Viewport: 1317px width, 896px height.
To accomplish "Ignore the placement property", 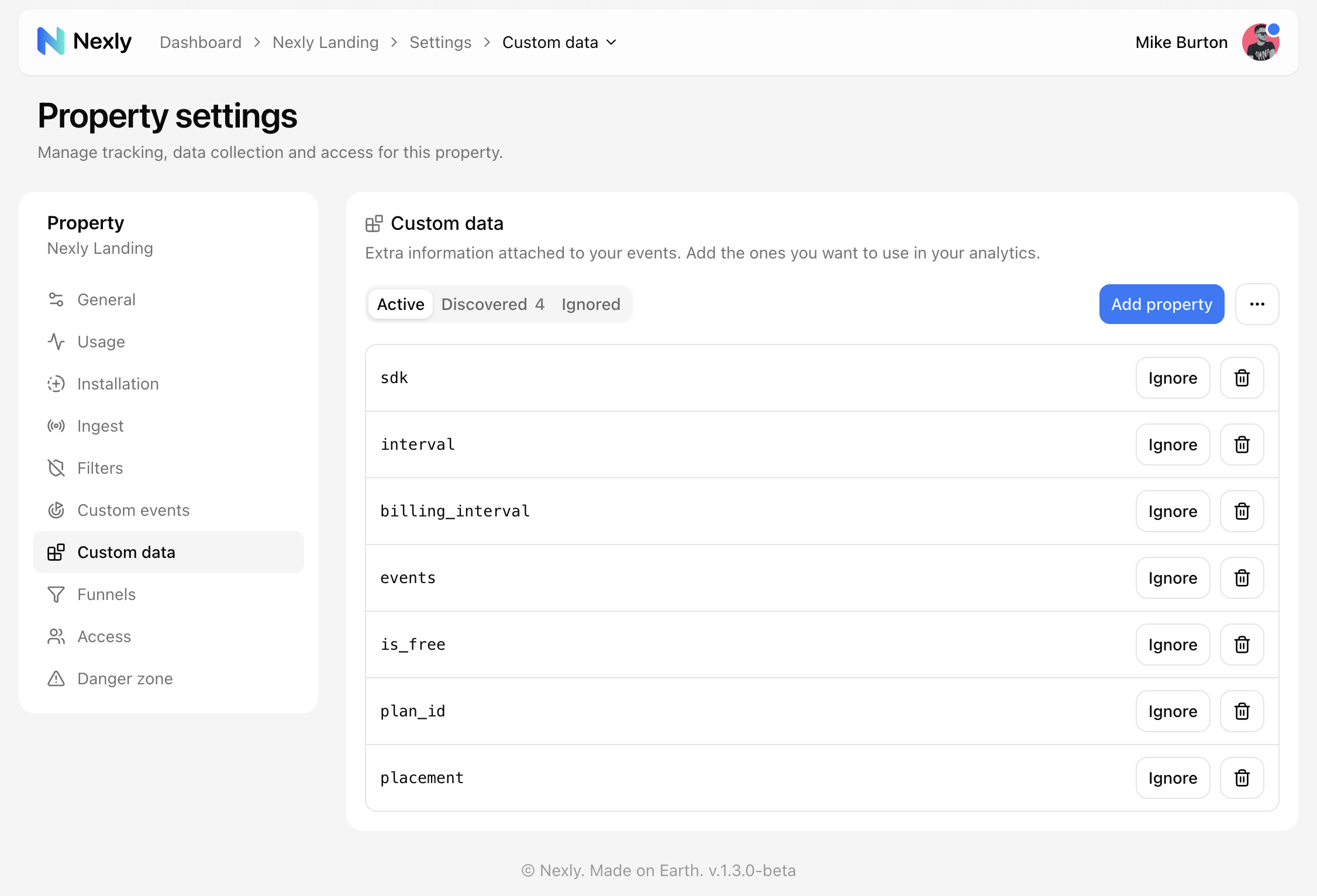I will (x=1173, y=778).
